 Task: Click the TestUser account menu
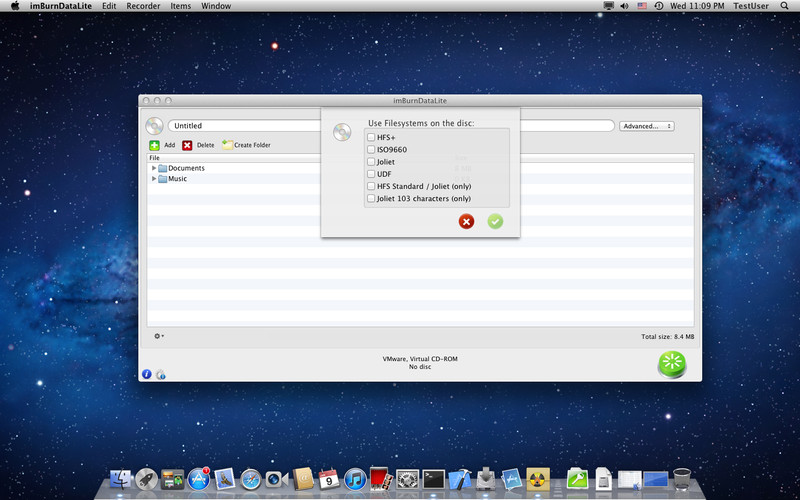[751, 6]
